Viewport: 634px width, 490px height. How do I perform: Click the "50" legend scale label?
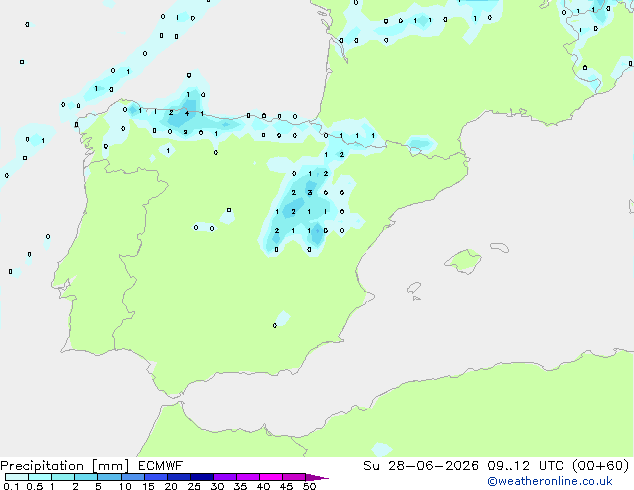point(309,486)
